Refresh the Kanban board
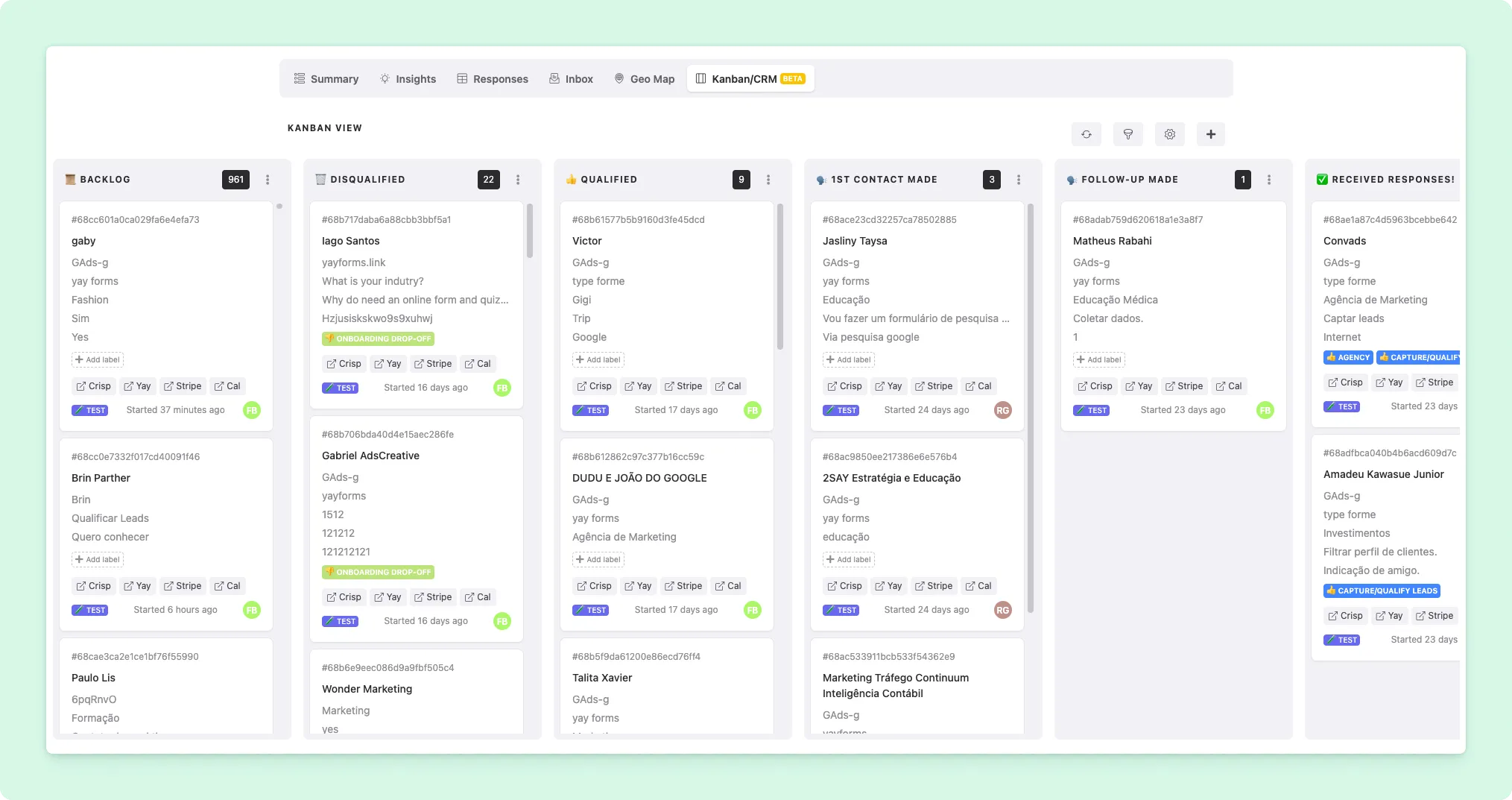1512x800 pixels. (x=1086, y=134)
